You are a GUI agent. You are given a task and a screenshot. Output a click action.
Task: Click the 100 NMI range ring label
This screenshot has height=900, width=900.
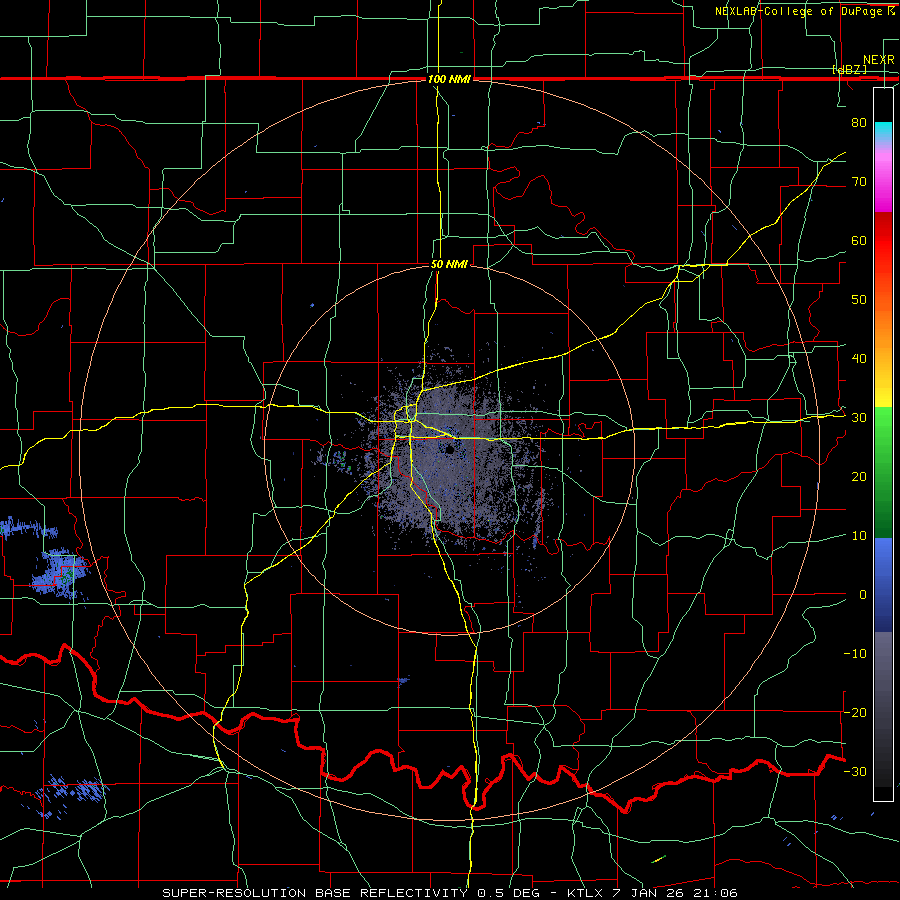(449, 79)
